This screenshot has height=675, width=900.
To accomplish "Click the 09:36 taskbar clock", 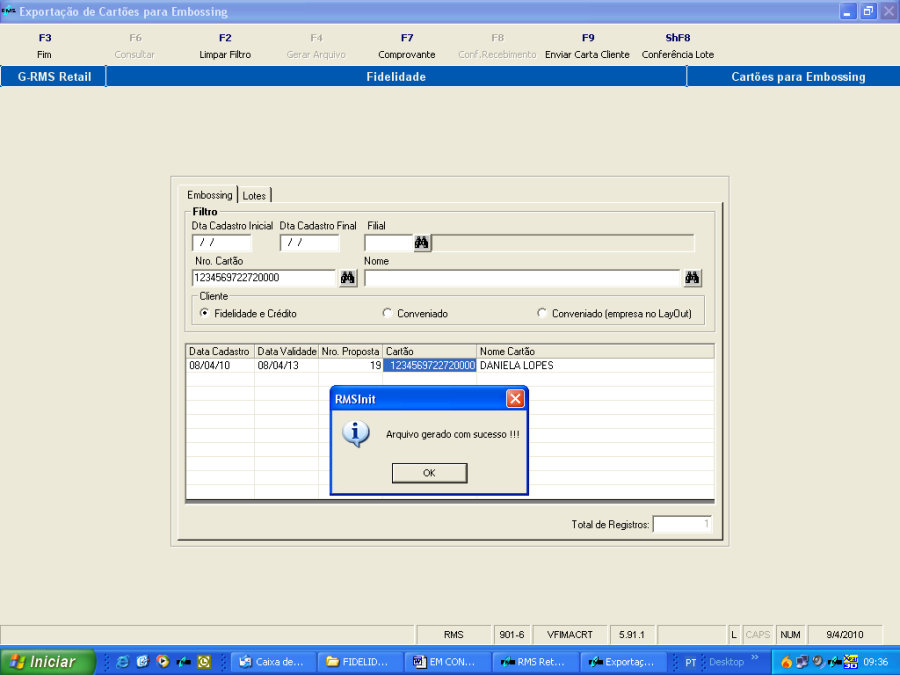I will (875, 662).
